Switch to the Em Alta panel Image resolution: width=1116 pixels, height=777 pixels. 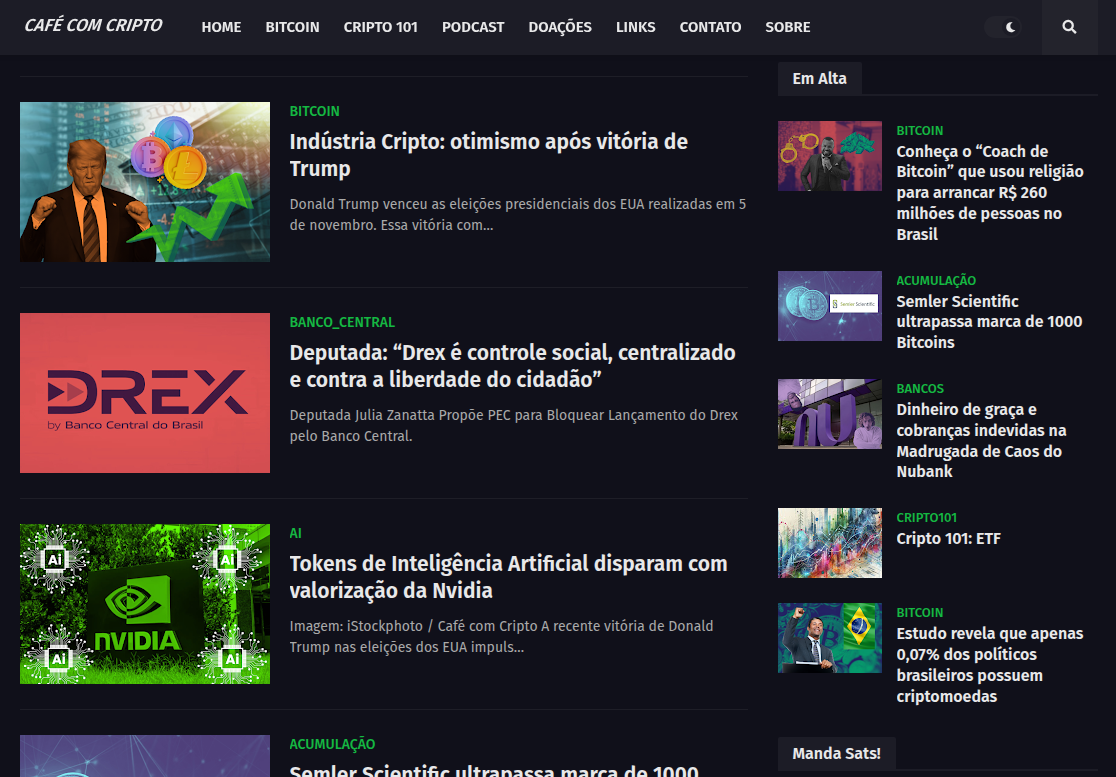[819, 78]
